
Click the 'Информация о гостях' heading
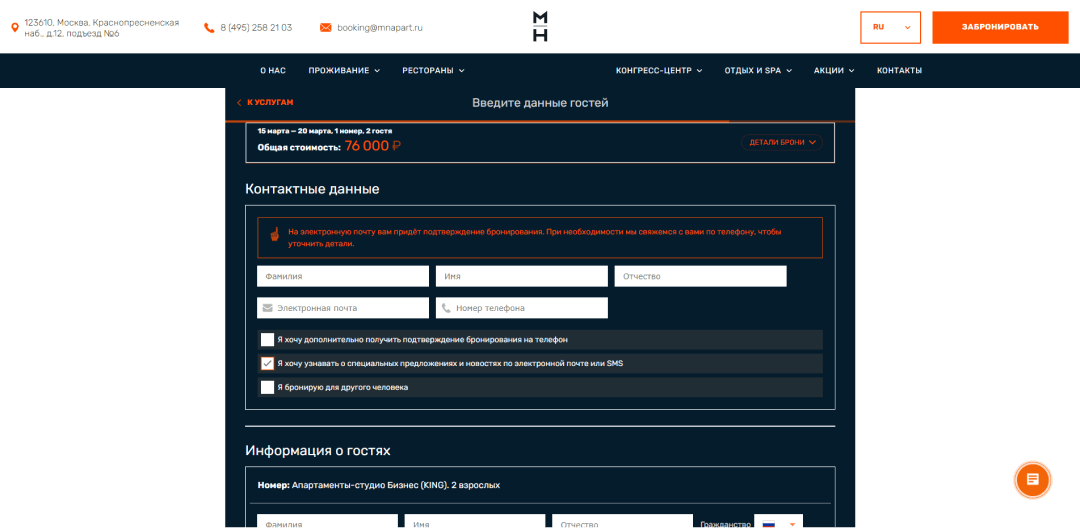point(318,451)
